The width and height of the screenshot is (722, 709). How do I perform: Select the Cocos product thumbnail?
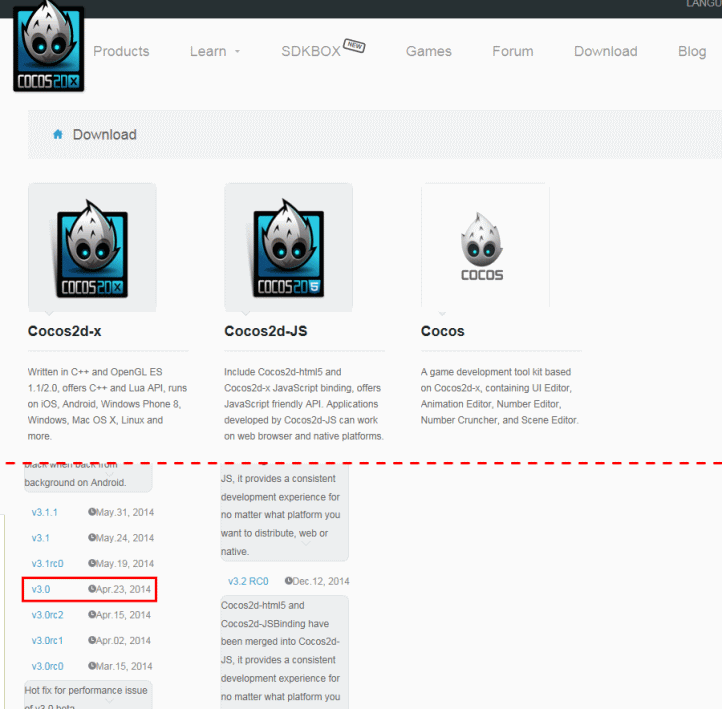pos(485,246)
